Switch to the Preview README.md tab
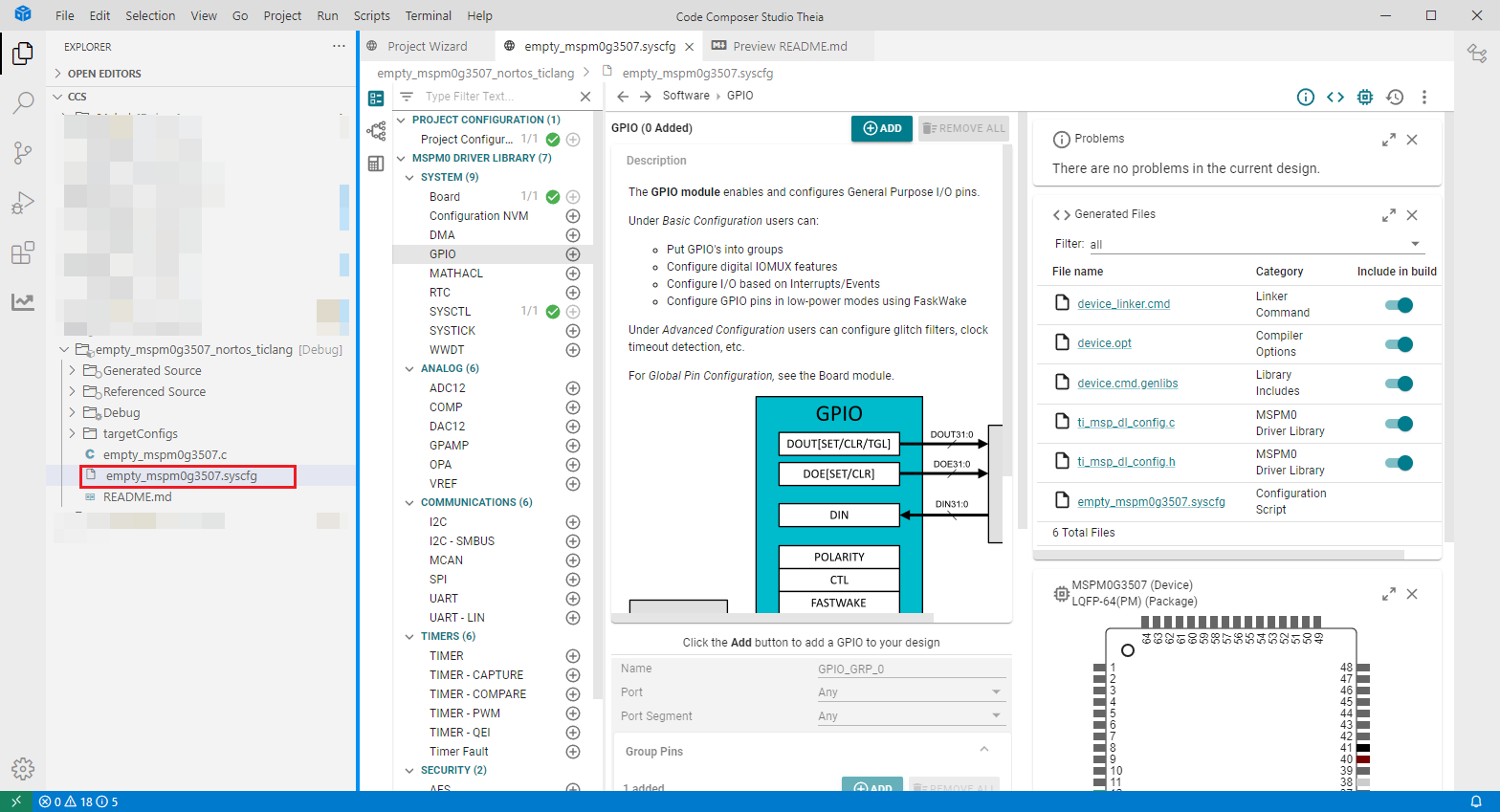 coord(779,46)
